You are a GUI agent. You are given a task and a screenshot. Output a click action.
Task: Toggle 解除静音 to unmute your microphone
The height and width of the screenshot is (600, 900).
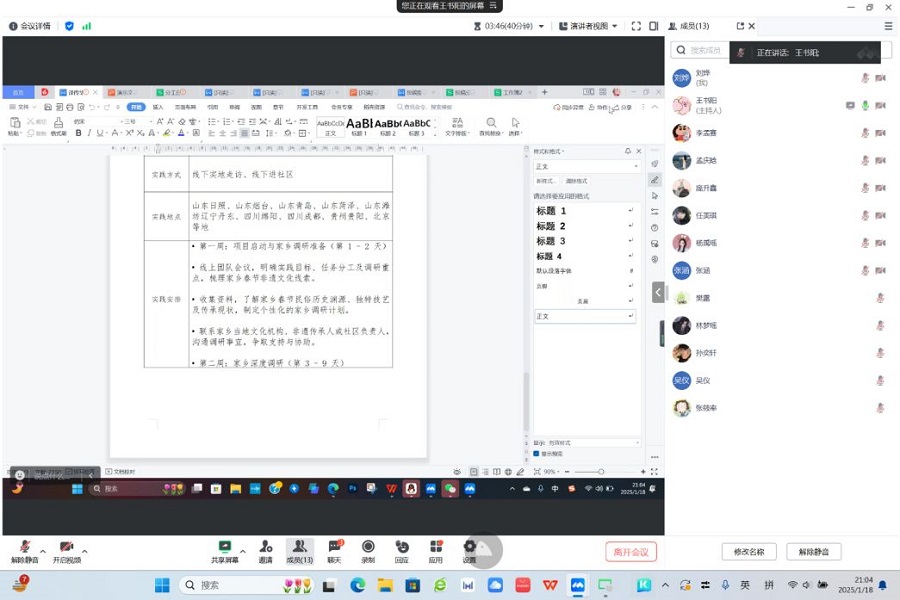(x=24, y=549)
